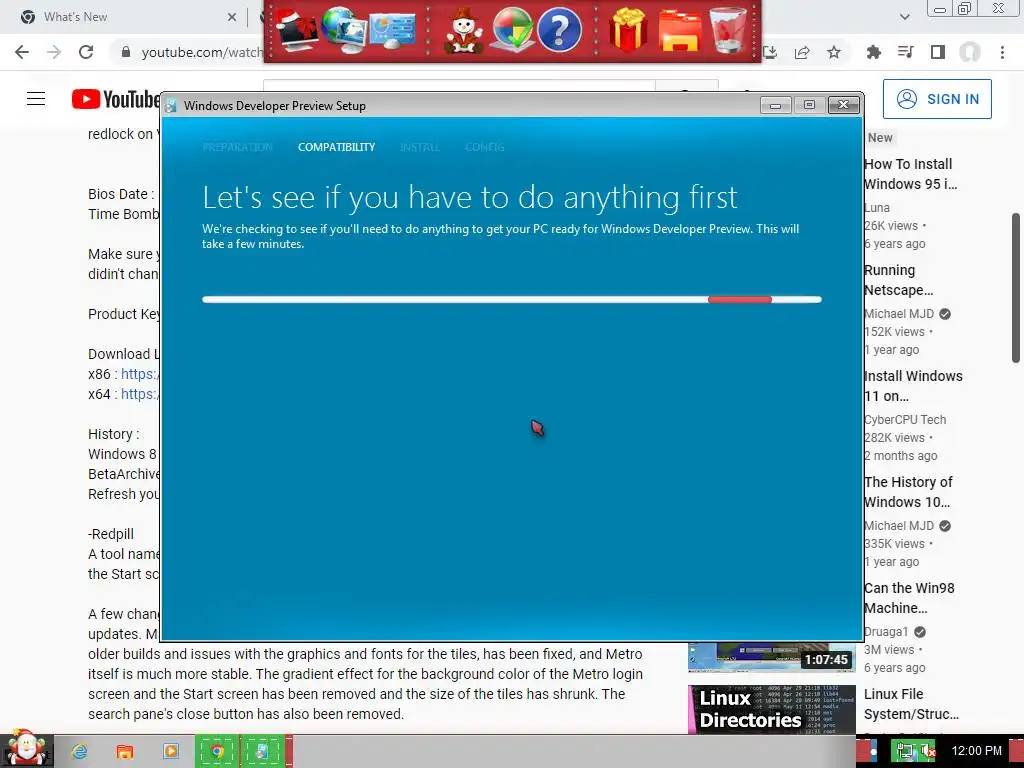Launch the media player taskbar icon
Image resolution: width=1024 pixels, height=768 pixels.
[x=170, y=752]
